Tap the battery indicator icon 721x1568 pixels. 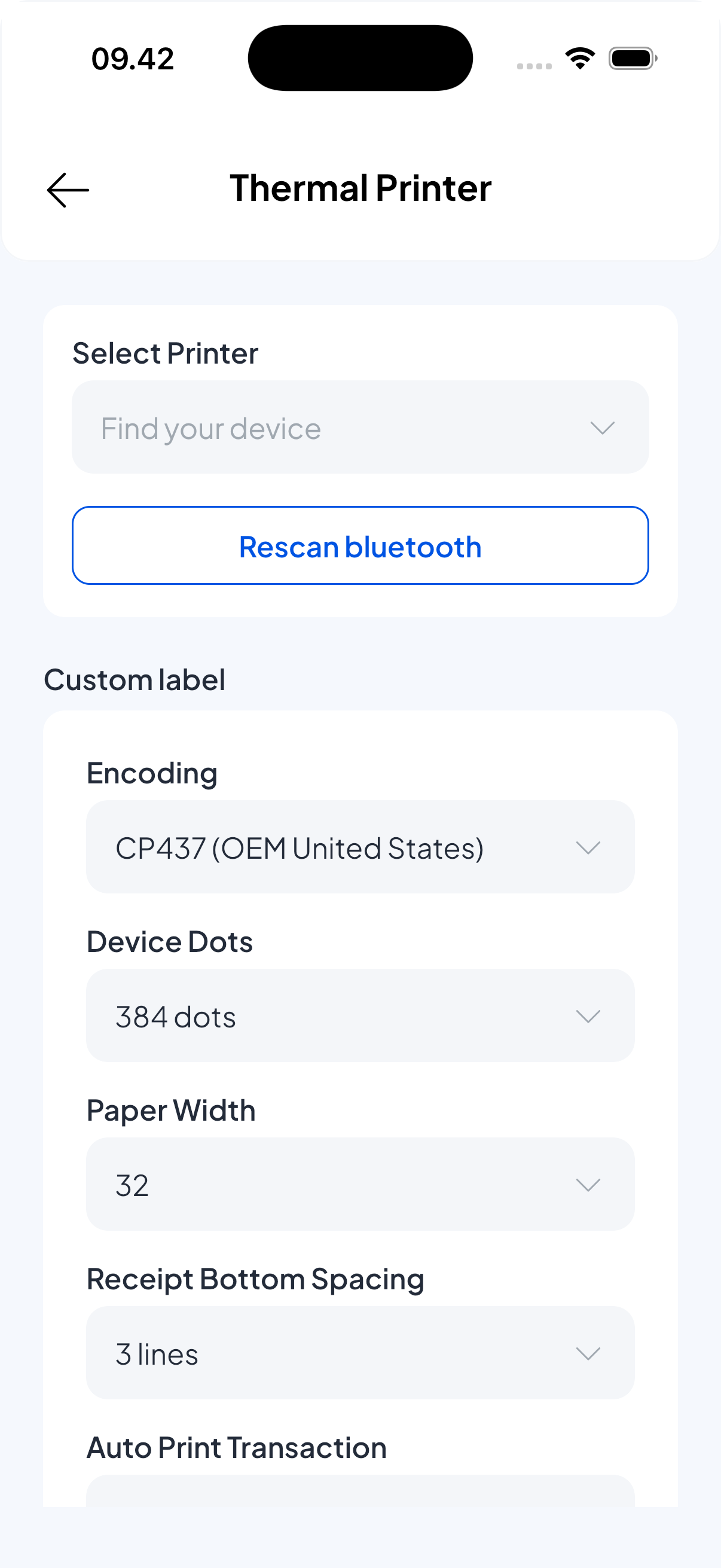pyautogui.click(x=632, y=59)
